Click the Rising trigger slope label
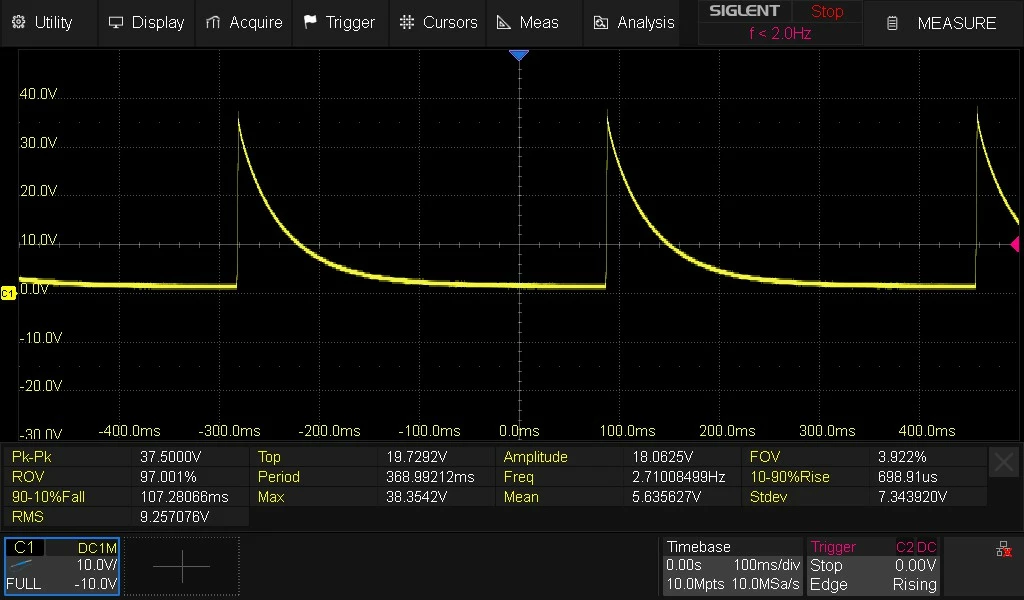1024x600 pixels. tap(914, 585)
